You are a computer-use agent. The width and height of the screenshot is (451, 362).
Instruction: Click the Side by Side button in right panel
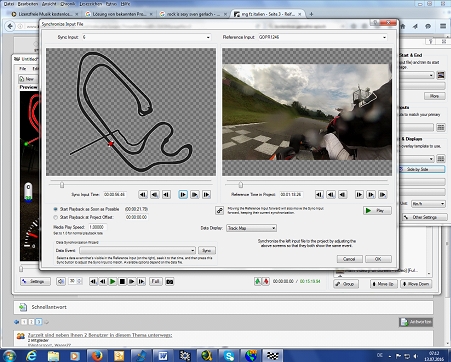coord(422,169)
